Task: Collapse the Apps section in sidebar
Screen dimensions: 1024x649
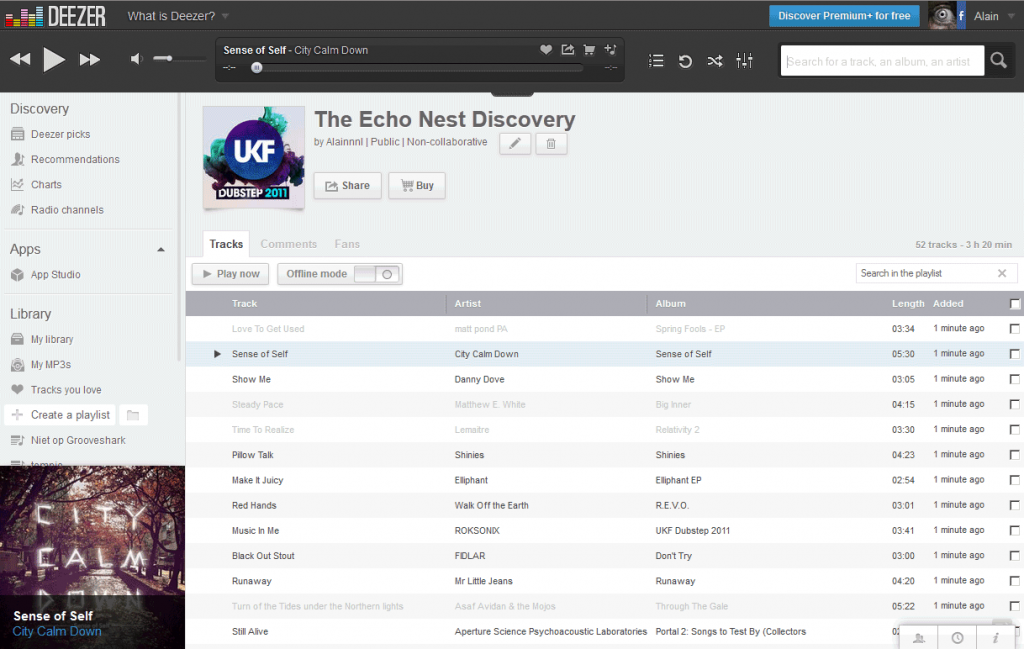Action: click(x=161, y=248)
